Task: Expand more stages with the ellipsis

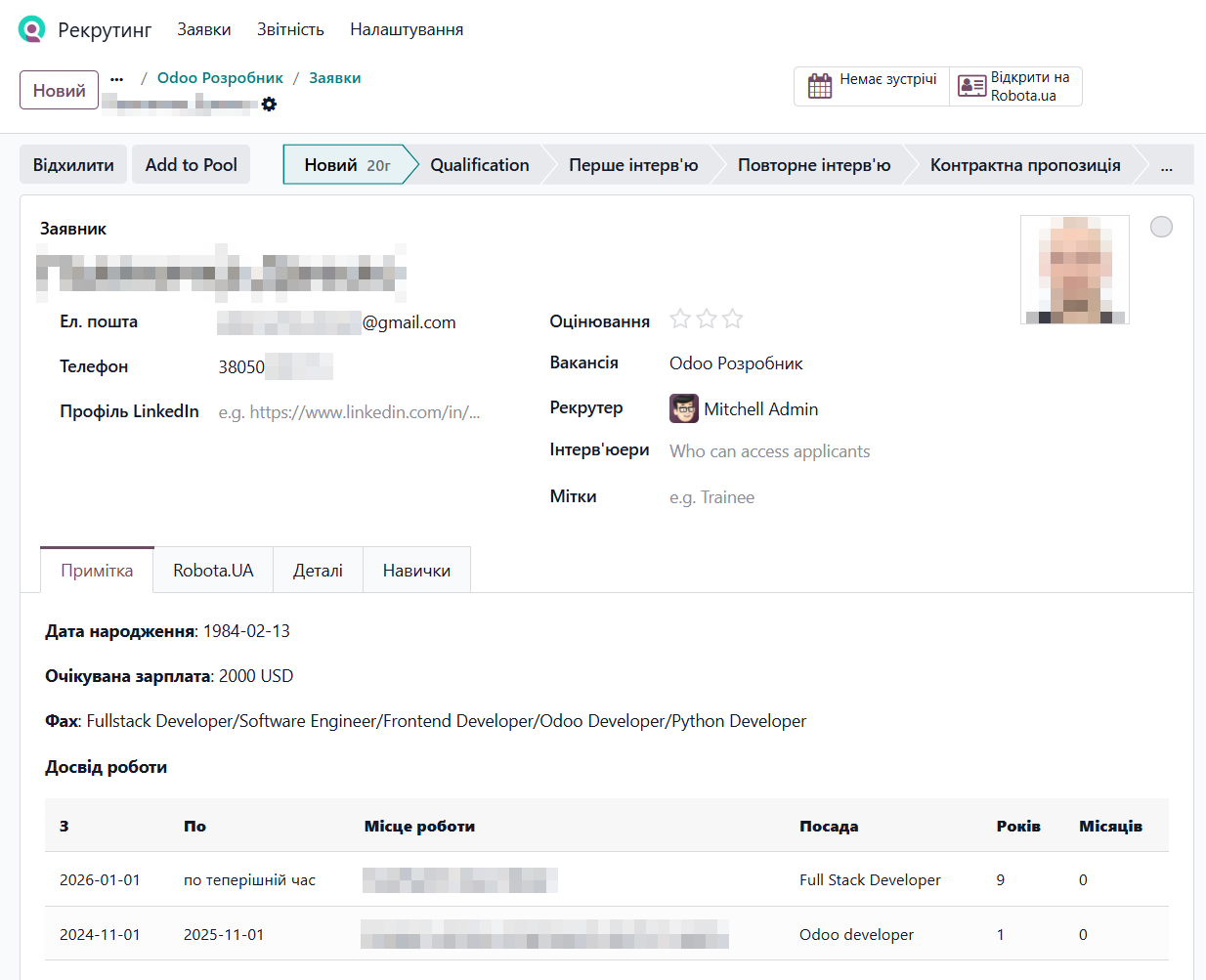Action: (x=1166, y=165)
